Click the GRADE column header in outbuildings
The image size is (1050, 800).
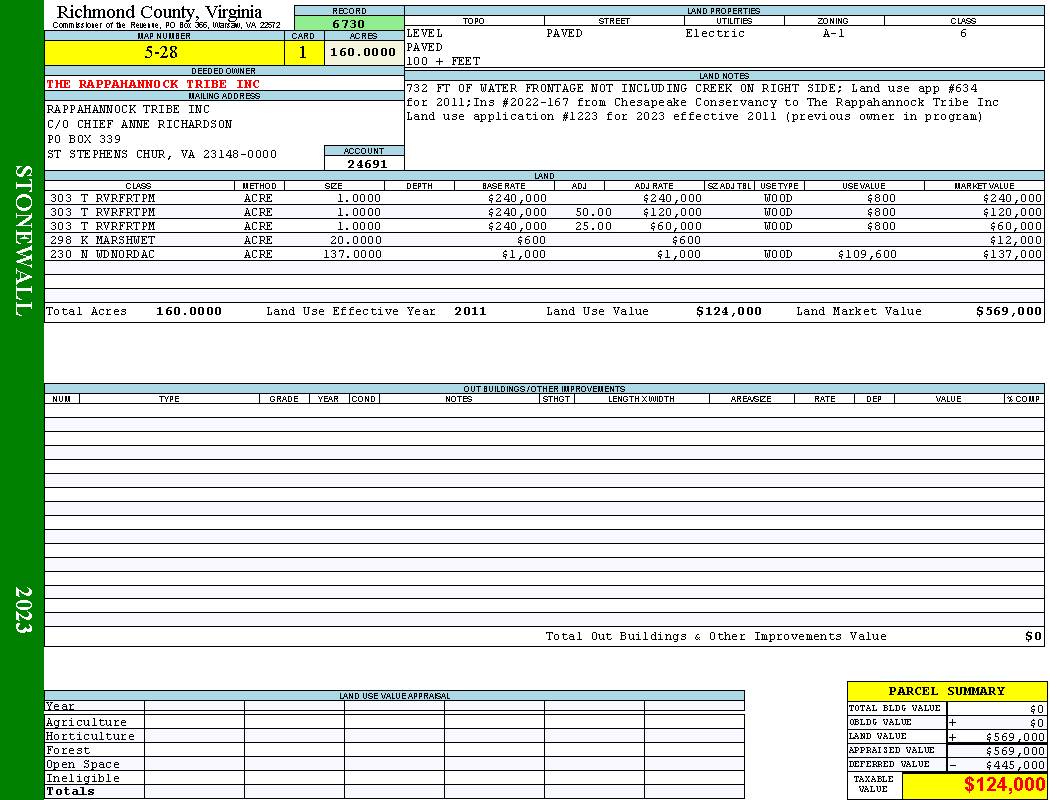(284, 399)
